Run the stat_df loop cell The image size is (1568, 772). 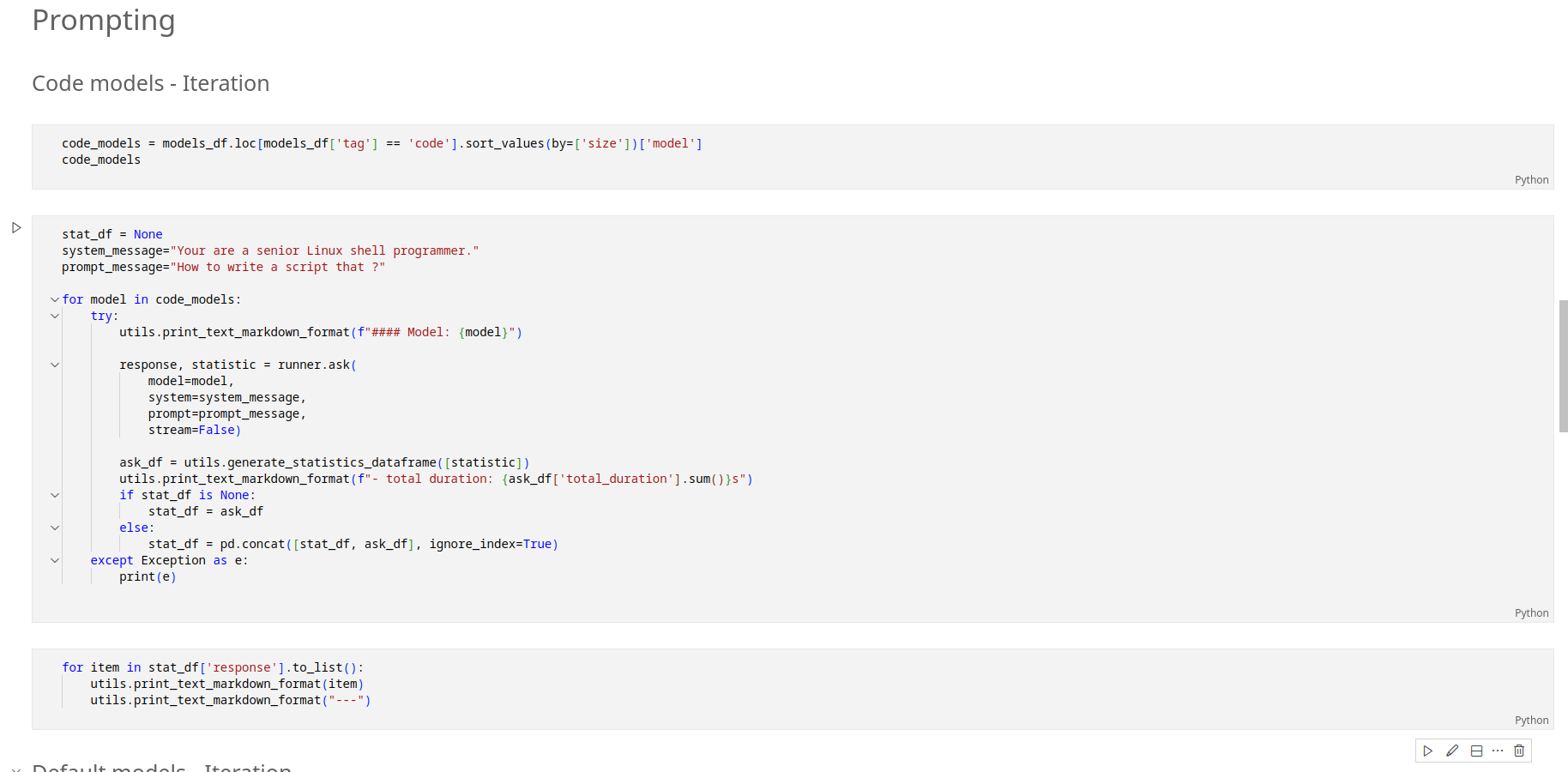(16, 228)
